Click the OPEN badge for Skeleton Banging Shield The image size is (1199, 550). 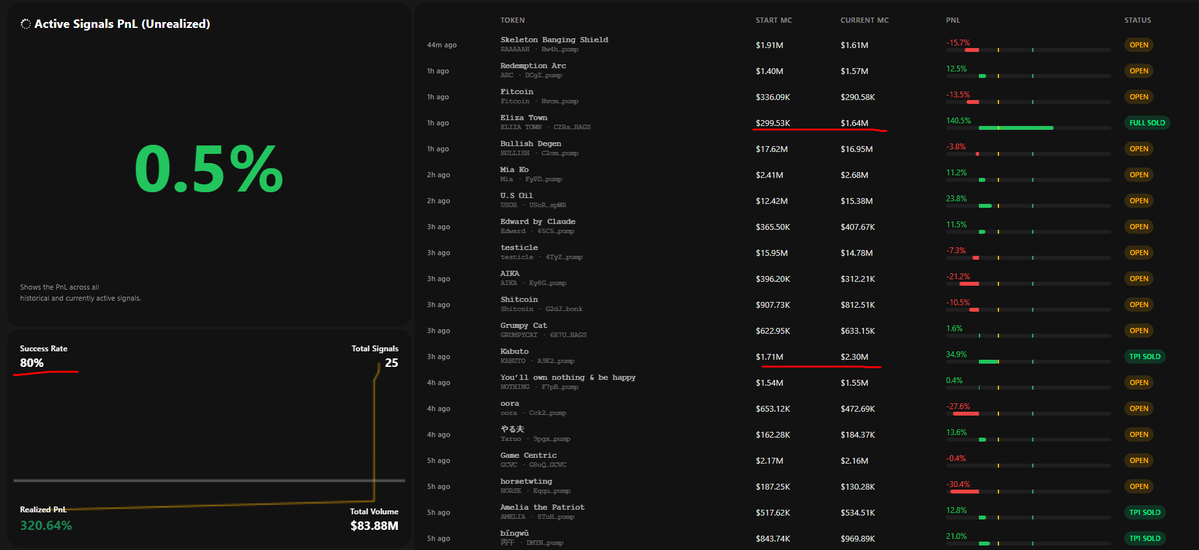pyautogui.click(x=1139, y=45)
